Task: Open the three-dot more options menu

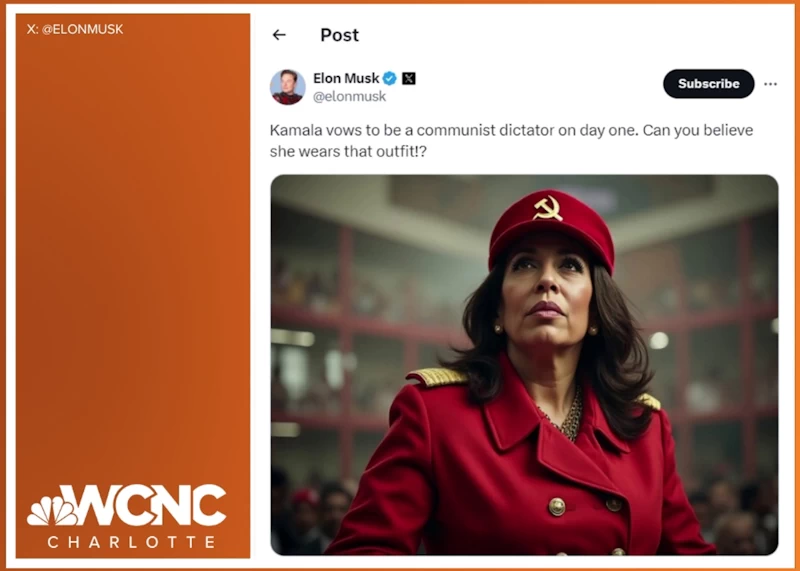Action: 770,84
